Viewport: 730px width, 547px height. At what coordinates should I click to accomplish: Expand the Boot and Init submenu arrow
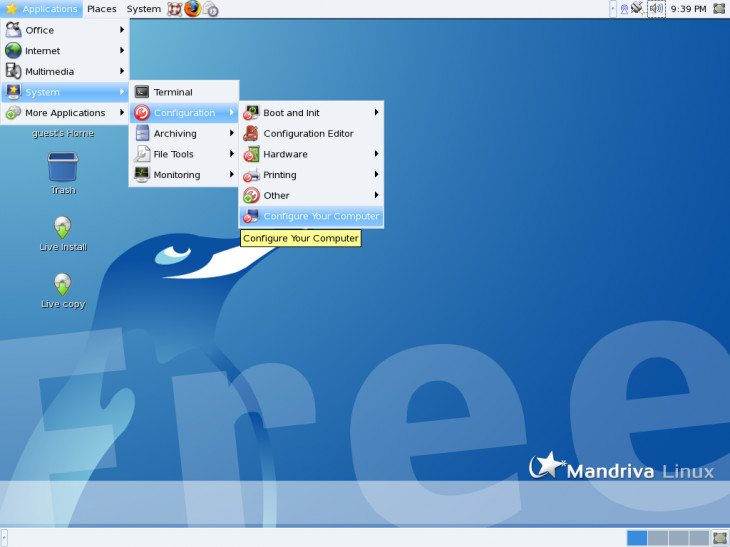(376, 112)
